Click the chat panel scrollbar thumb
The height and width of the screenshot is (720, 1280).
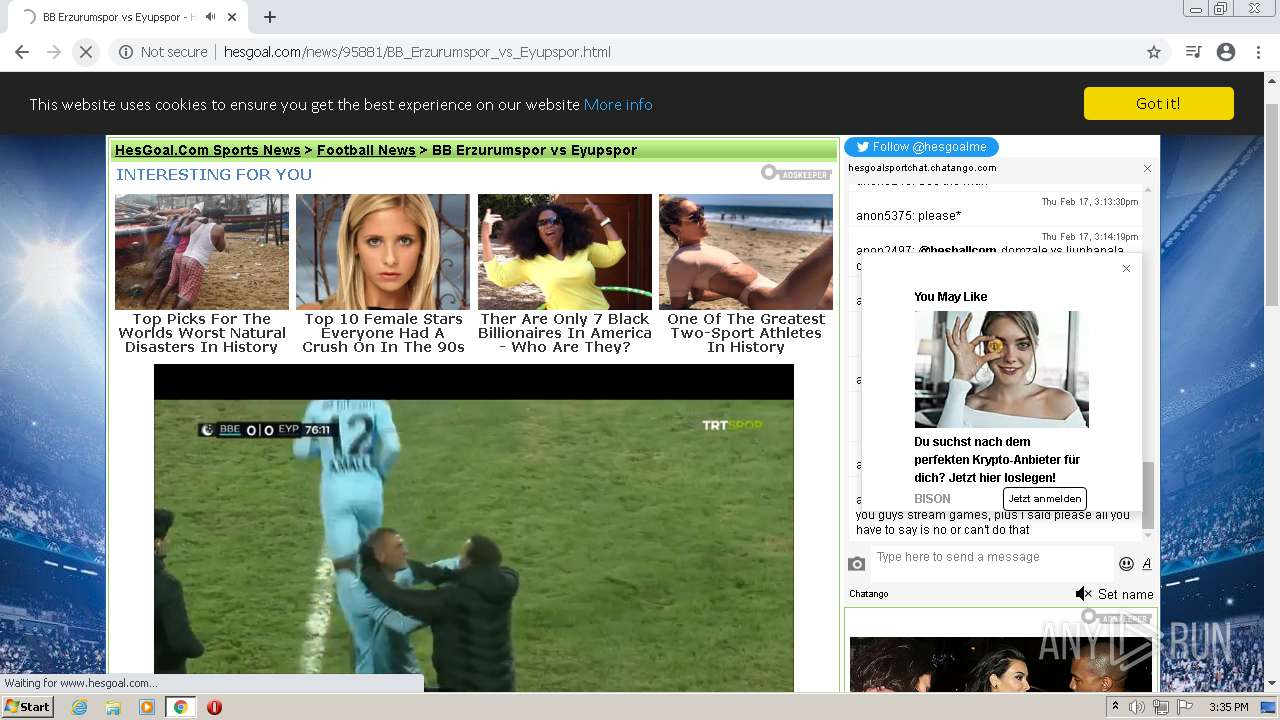(x=1148, y=495)
